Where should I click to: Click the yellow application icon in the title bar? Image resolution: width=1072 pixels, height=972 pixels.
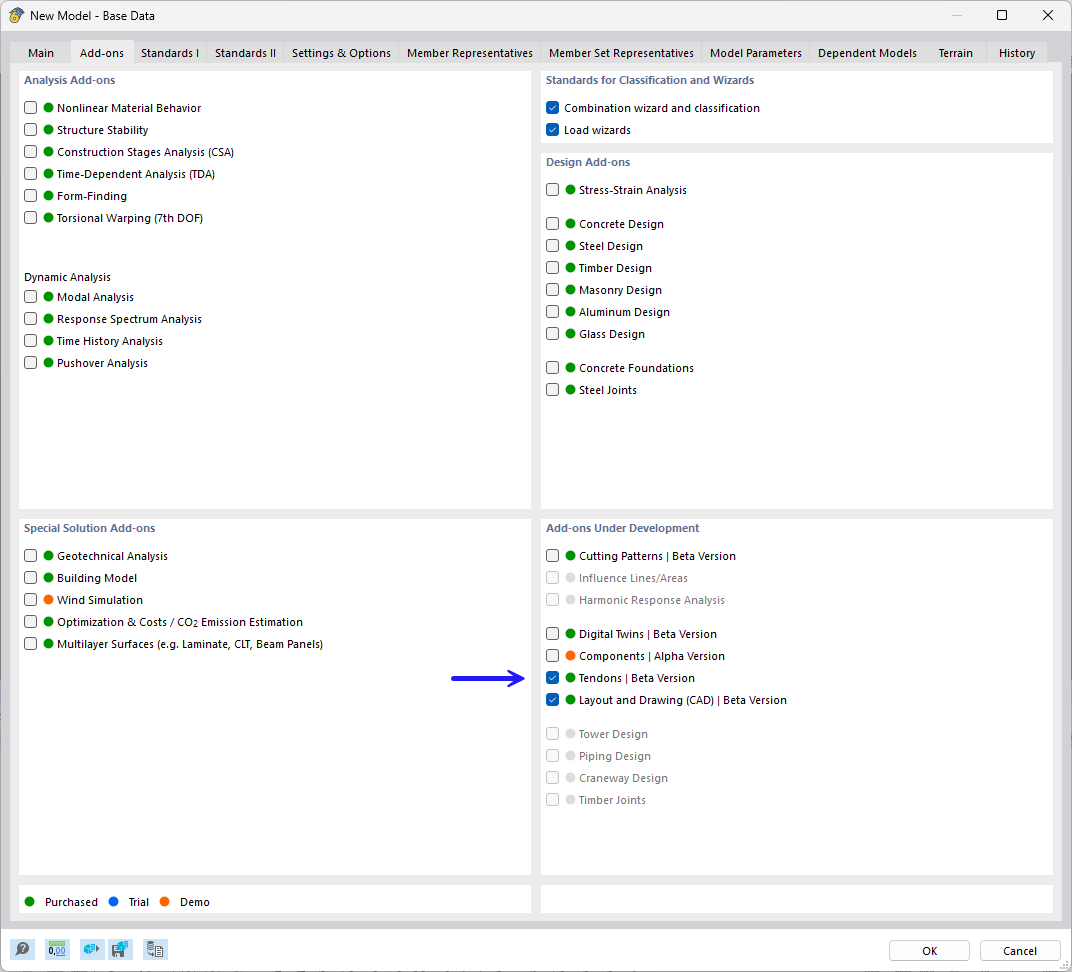pyautogui.click(x=16, y=15)
